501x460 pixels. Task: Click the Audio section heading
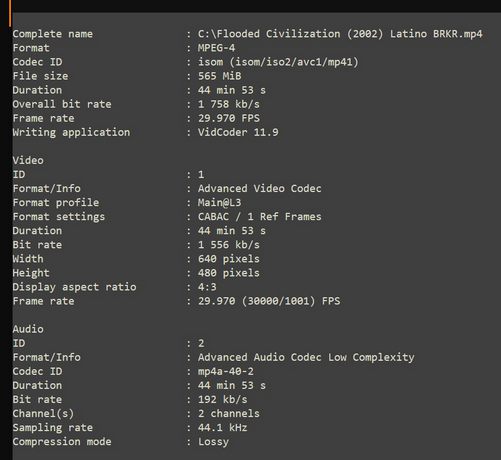pyautogui.click(x=28, y=329)
